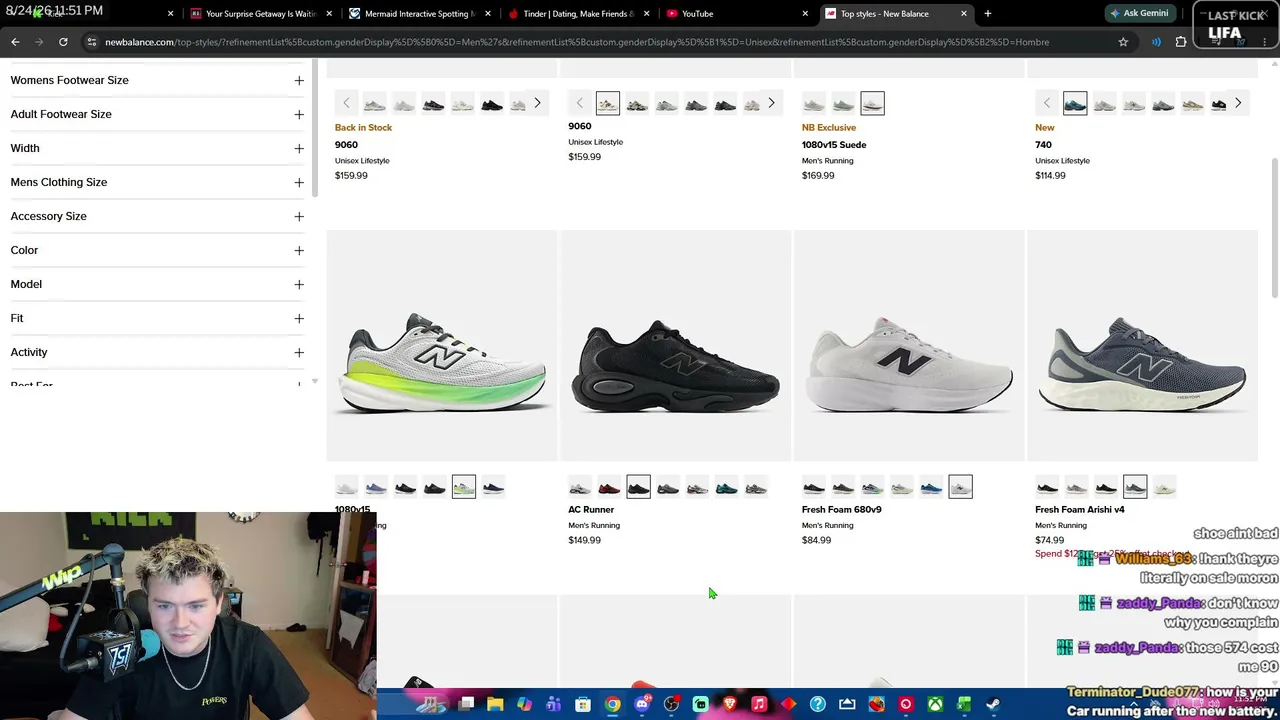Image resolution: width=1280 pixels, height=720 pixels.
Task: Select the first swatch under second 9060
Action: click(608, 103)
